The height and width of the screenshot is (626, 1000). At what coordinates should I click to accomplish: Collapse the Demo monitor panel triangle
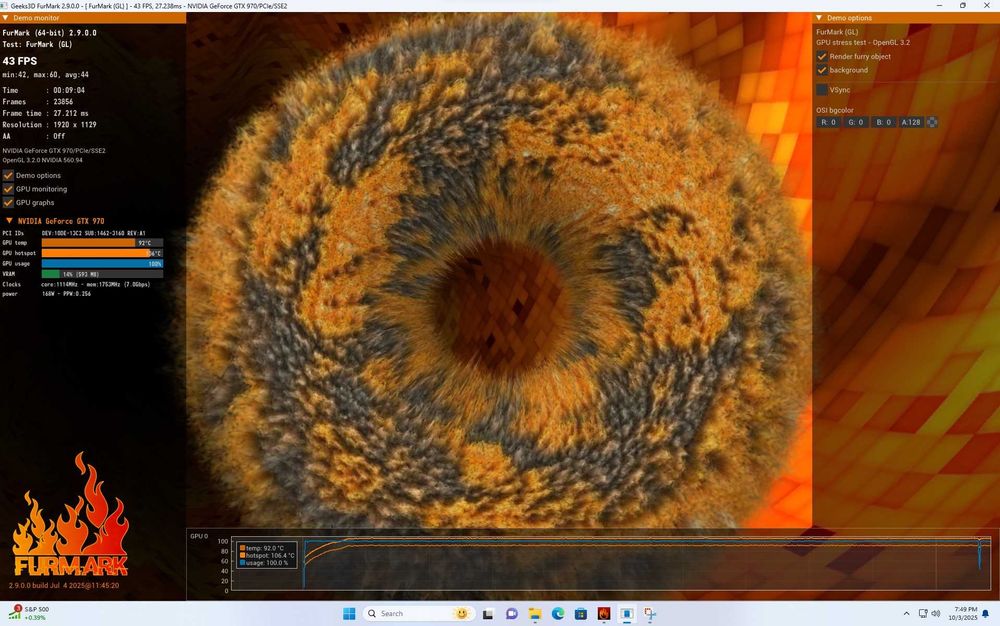coord(5,18)
